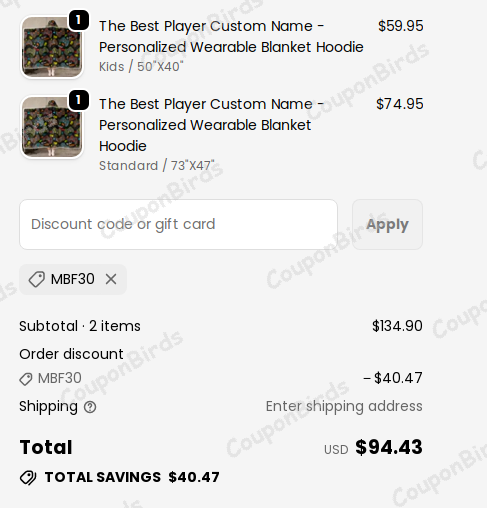The image size is (487, 508).
Task: Click the Enter shipping address text
Action: tap(344, 406)
